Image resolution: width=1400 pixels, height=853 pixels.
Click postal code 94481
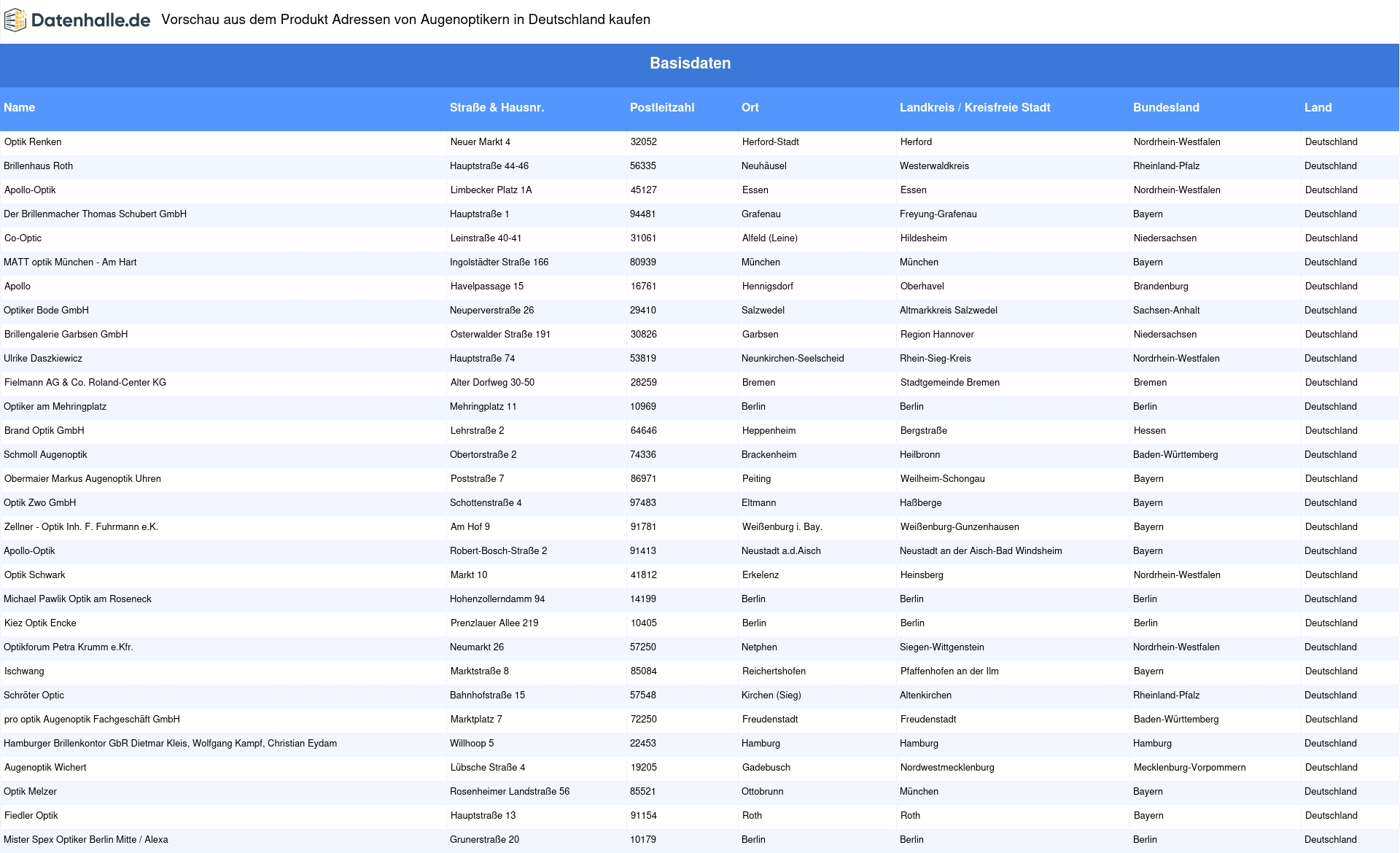pyautogui.click(x=642, y=214)
